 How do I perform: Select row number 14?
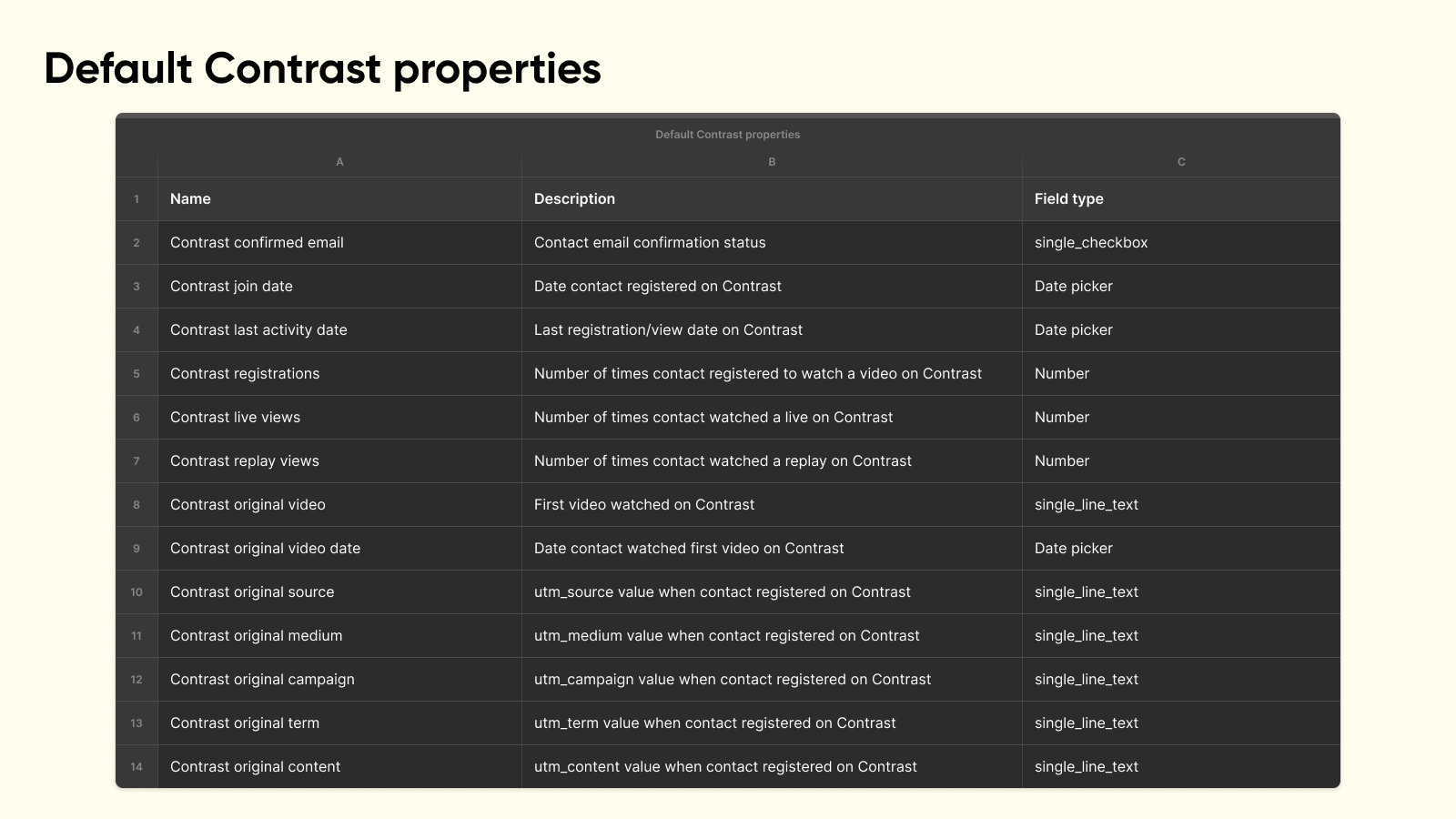(136, 766)
